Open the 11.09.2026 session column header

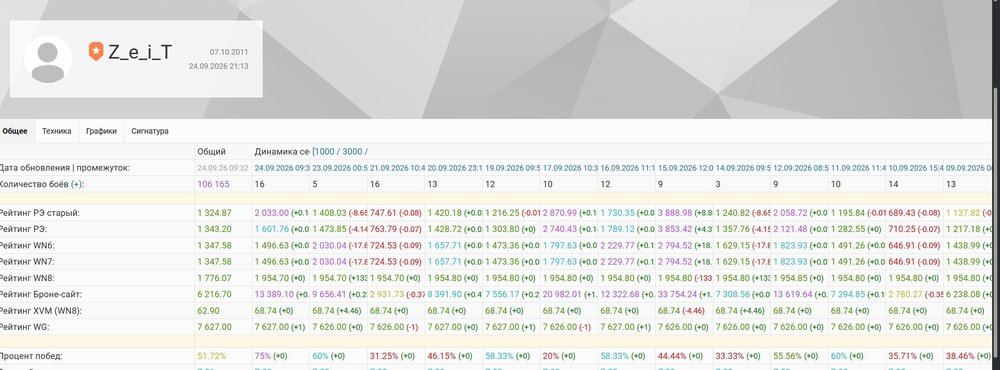click(x=858, y=168)
